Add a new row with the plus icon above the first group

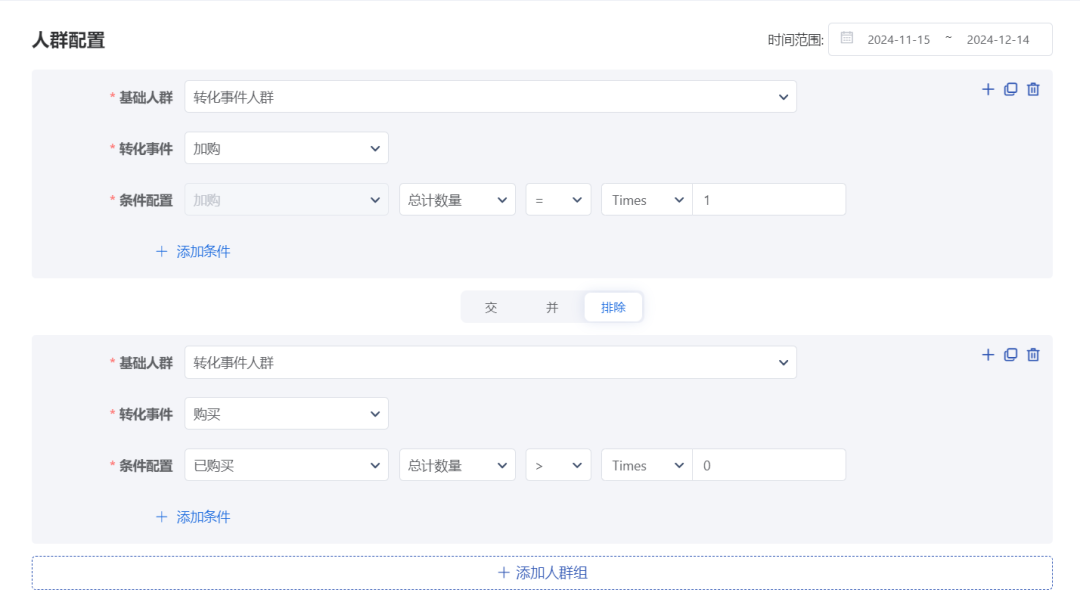(987, 89)
